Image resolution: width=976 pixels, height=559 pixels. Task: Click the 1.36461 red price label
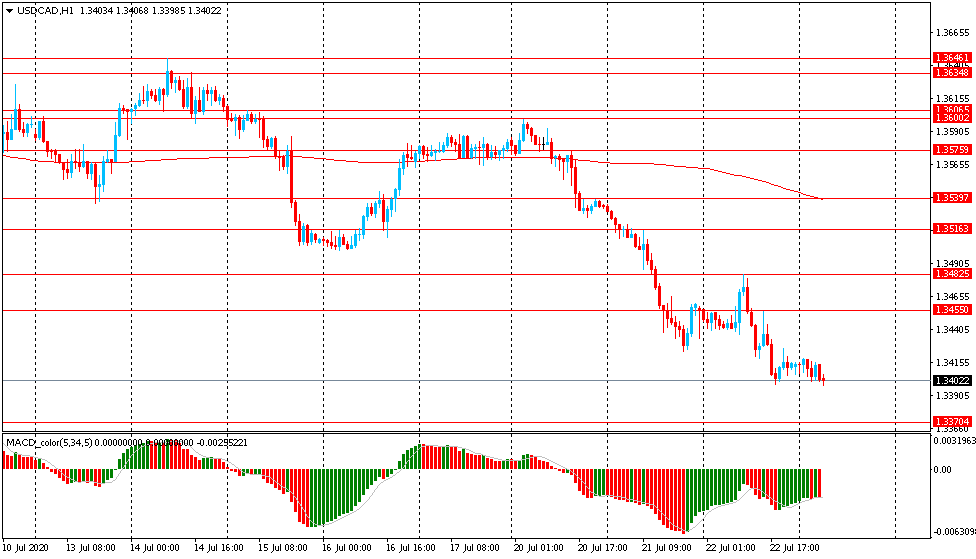(951, 58)
